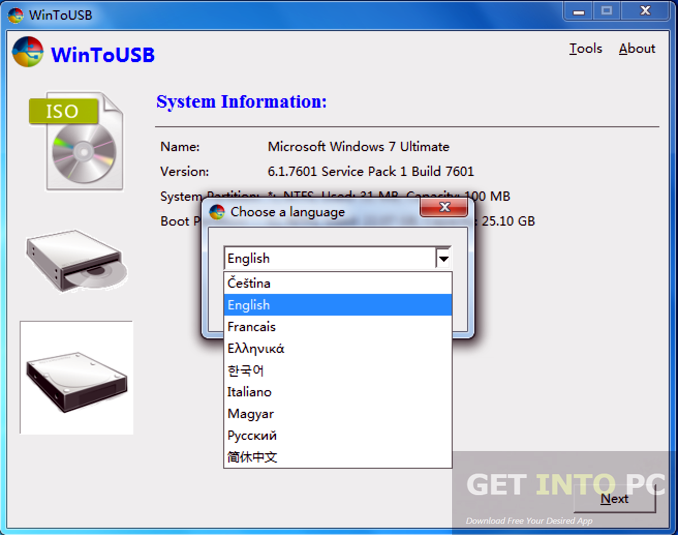
Task: Click the 25.10 GB capacity value
Action: coord(508,221)
